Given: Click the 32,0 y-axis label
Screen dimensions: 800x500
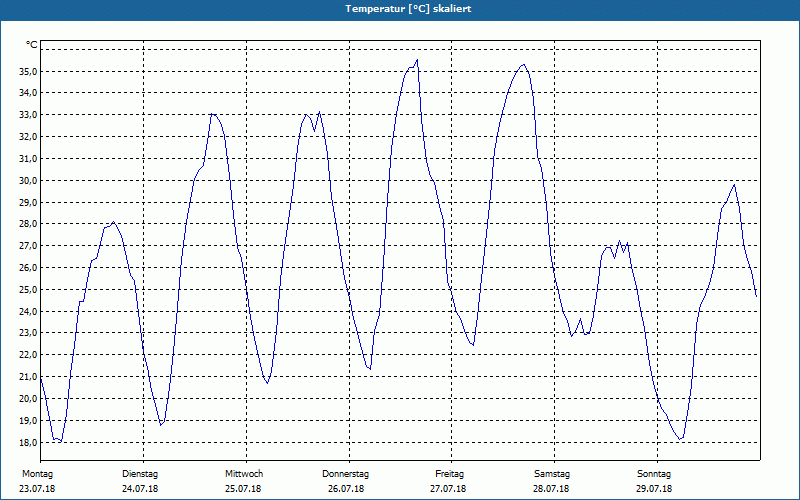Looking at the screenshot, I should (x=28, y=137).
